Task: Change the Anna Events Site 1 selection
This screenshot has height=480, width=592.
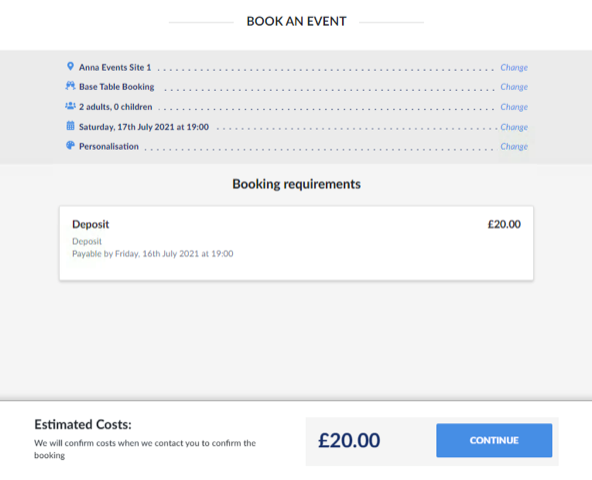Action: coord(514,68)
